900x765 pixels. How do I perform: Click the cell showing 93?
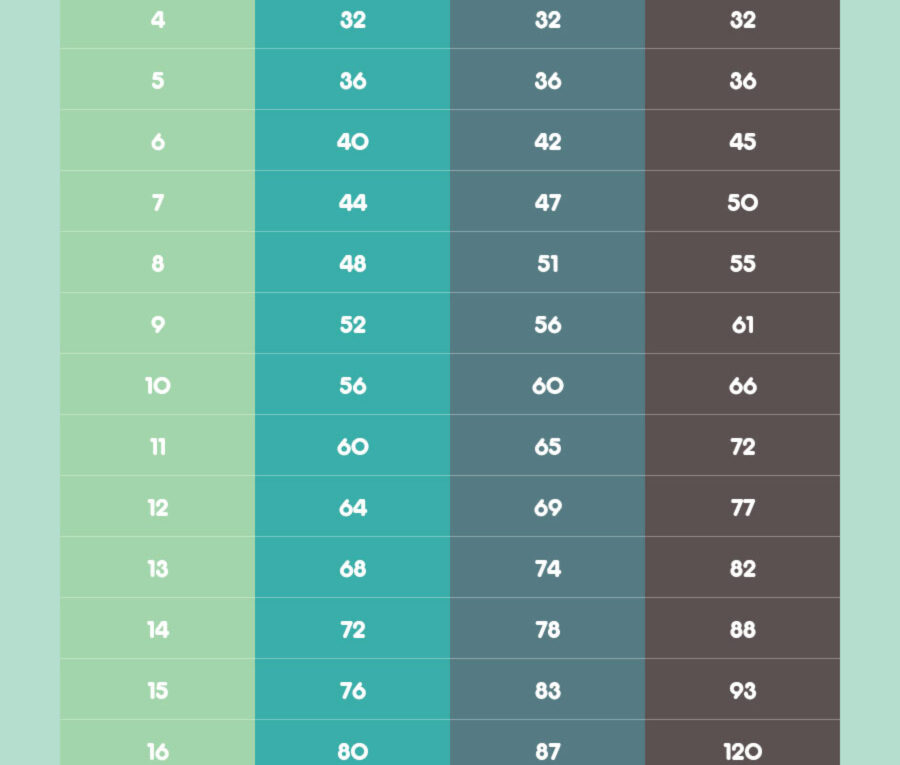[x=742, y=691]
